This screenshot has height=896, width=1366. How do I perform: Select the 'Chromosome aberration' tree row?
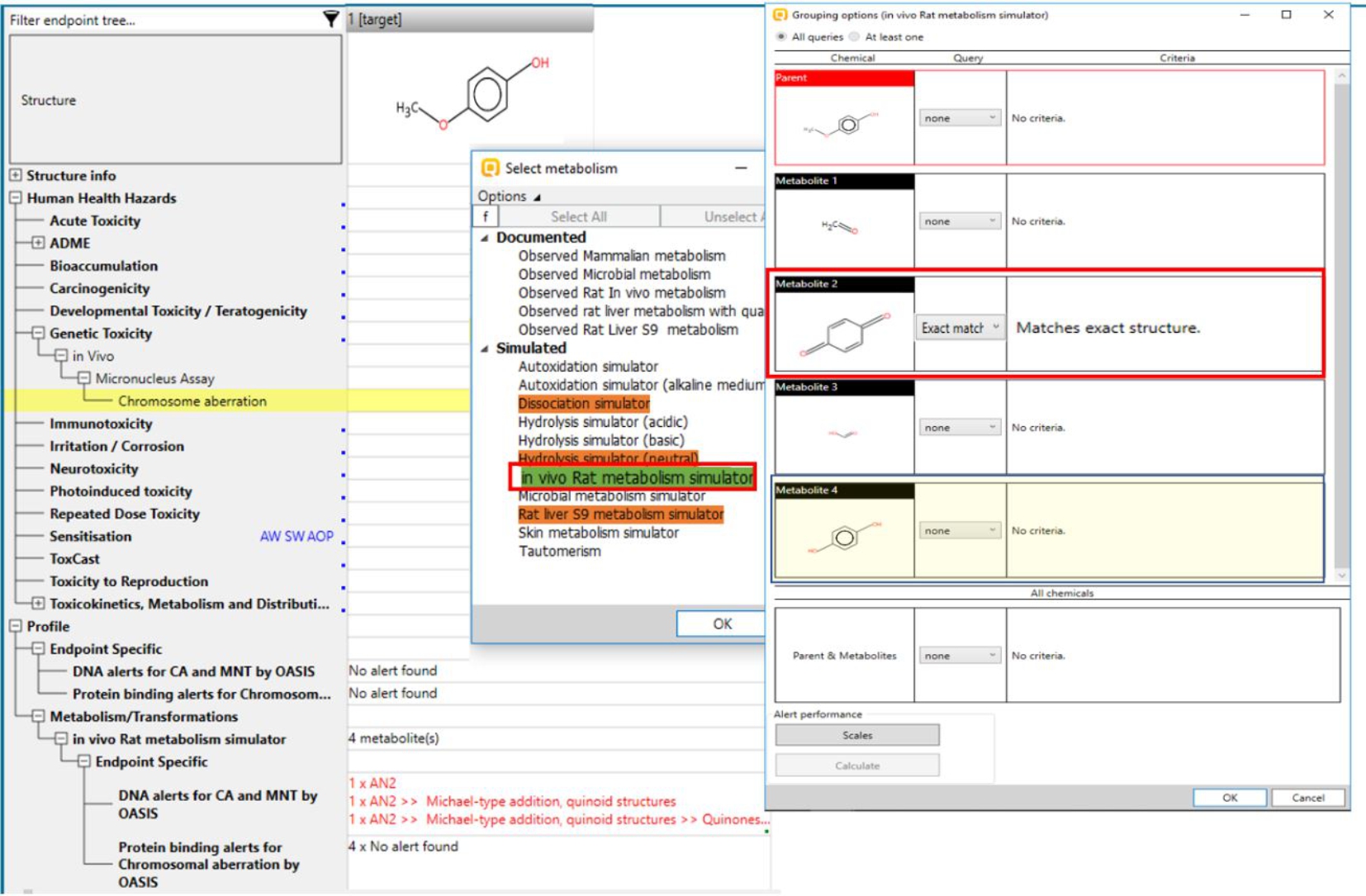(192, 401)
